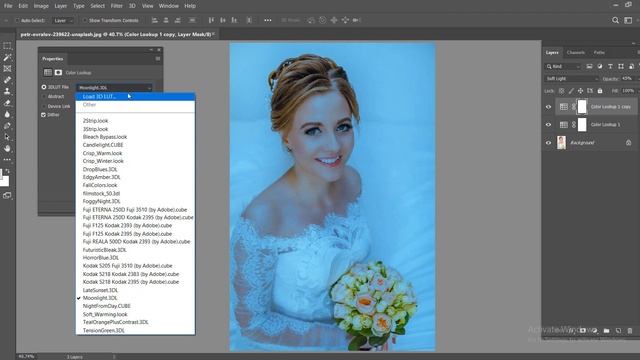The image size is (640, 360).
Task: Select the Healing Brush tool
Action: [x=7, y=80]
